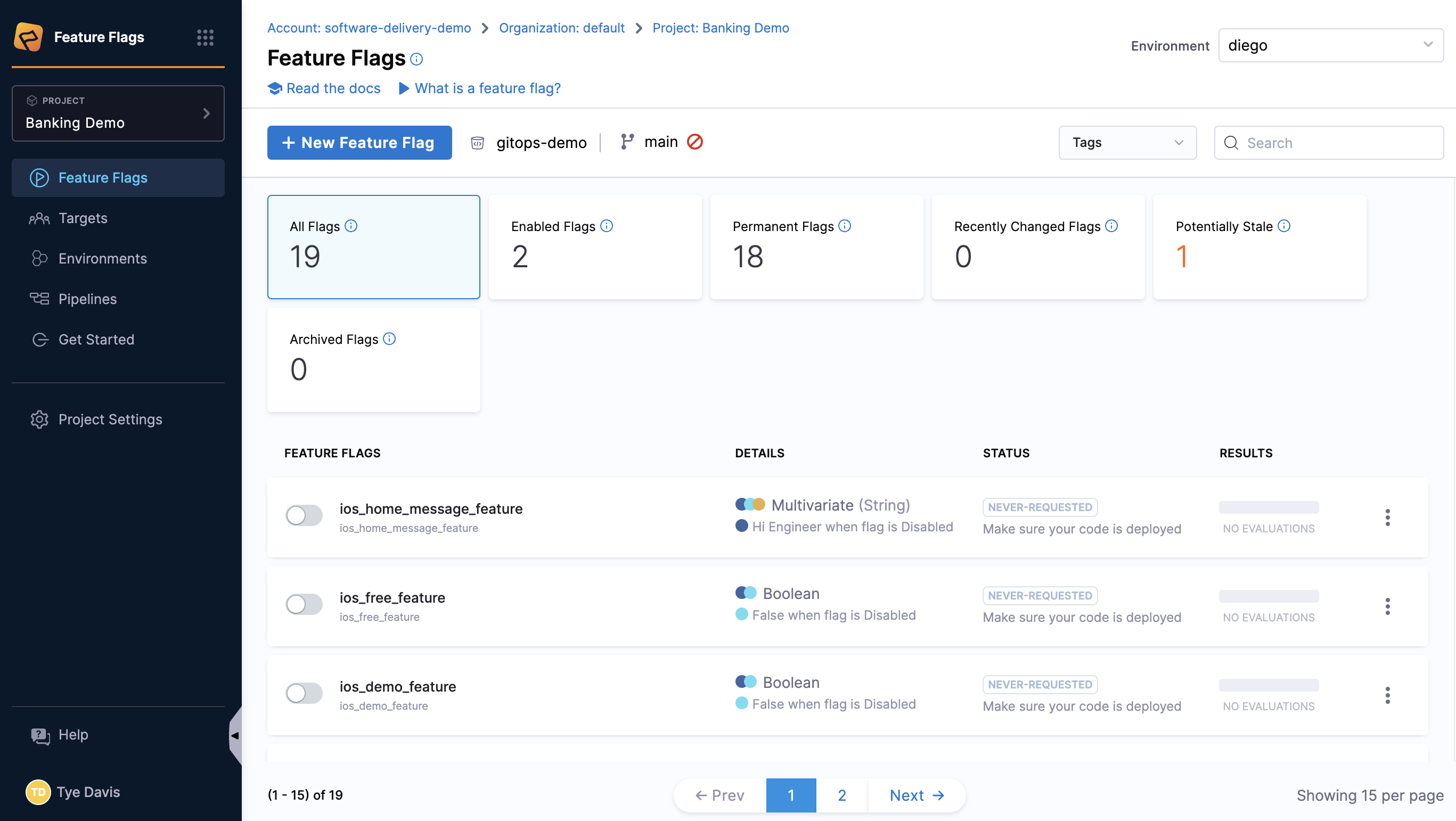The width and height of the screenshot is (1456, 821).
Task: Go to Organization: default breadcrumb
Action: tap(561, 28)
